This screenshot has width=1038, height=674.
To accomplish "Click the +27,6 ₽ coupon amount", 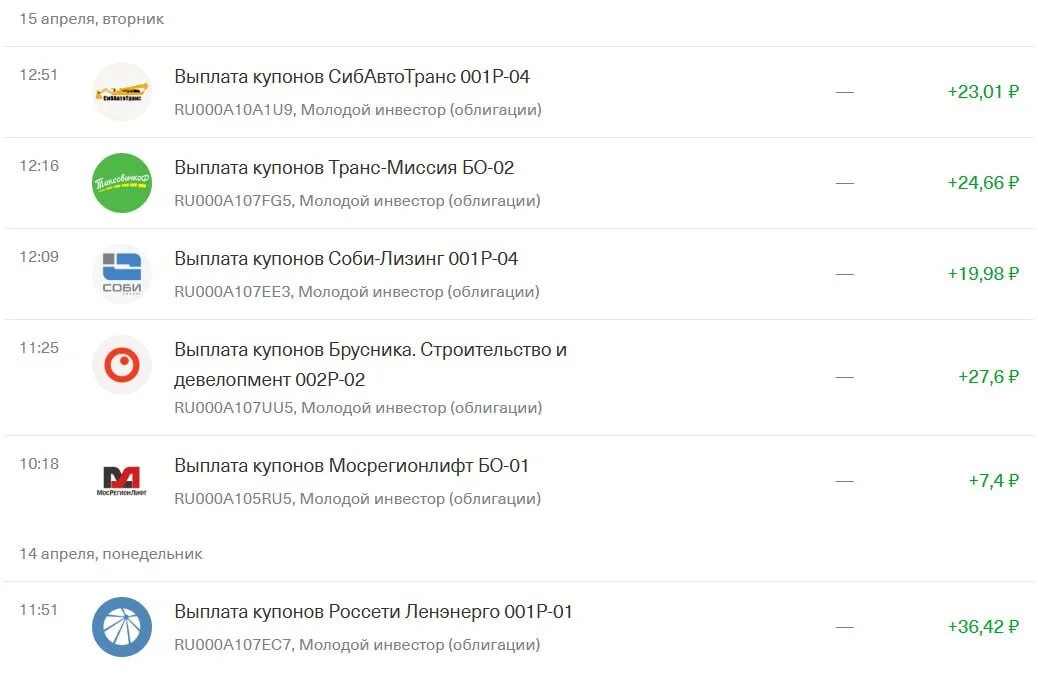I will [988, 377].
